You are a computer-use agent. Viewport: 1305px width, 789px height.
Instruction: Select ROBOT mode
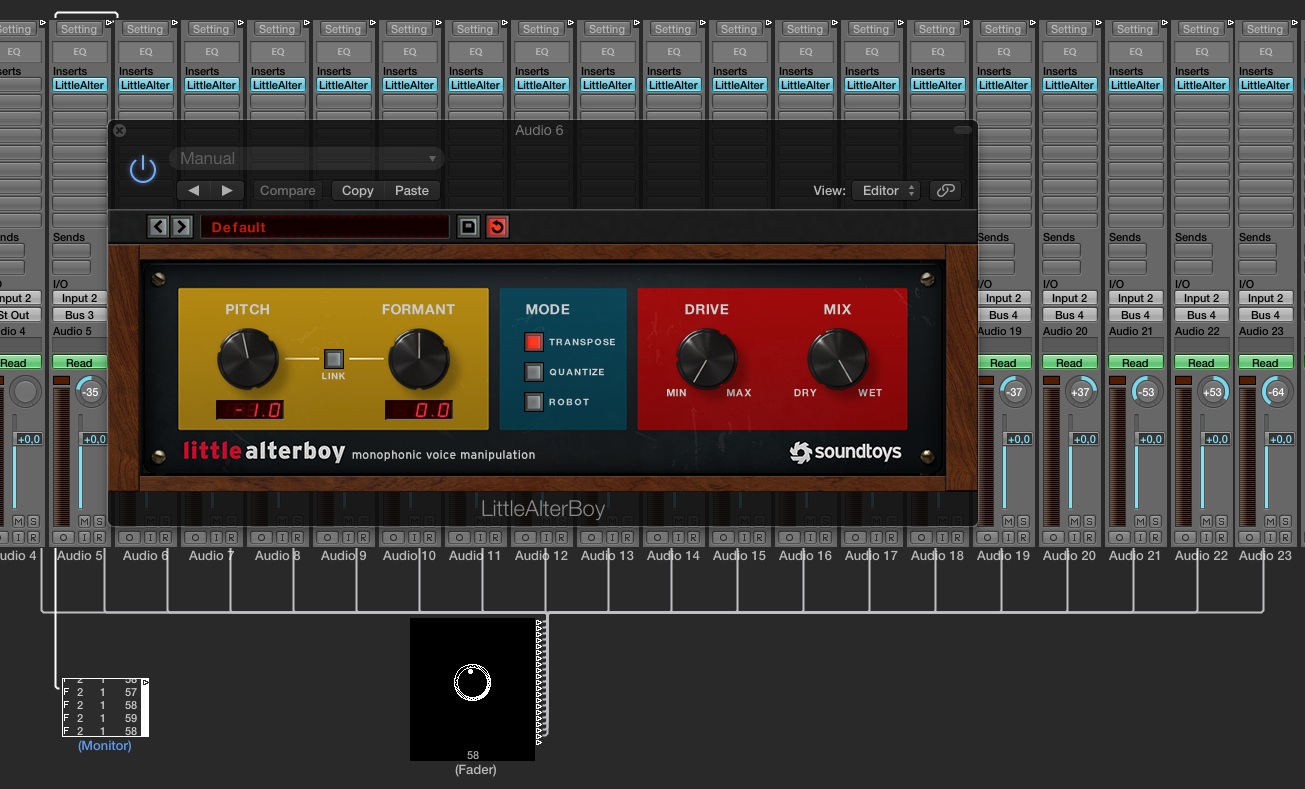(534, 402)
